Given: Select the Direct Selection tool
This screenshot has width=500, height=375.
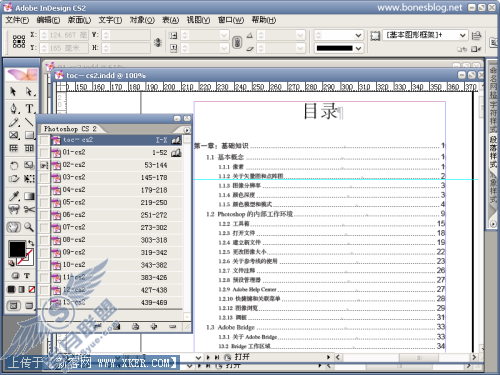Looking at the screenshot, I should 29,91.
